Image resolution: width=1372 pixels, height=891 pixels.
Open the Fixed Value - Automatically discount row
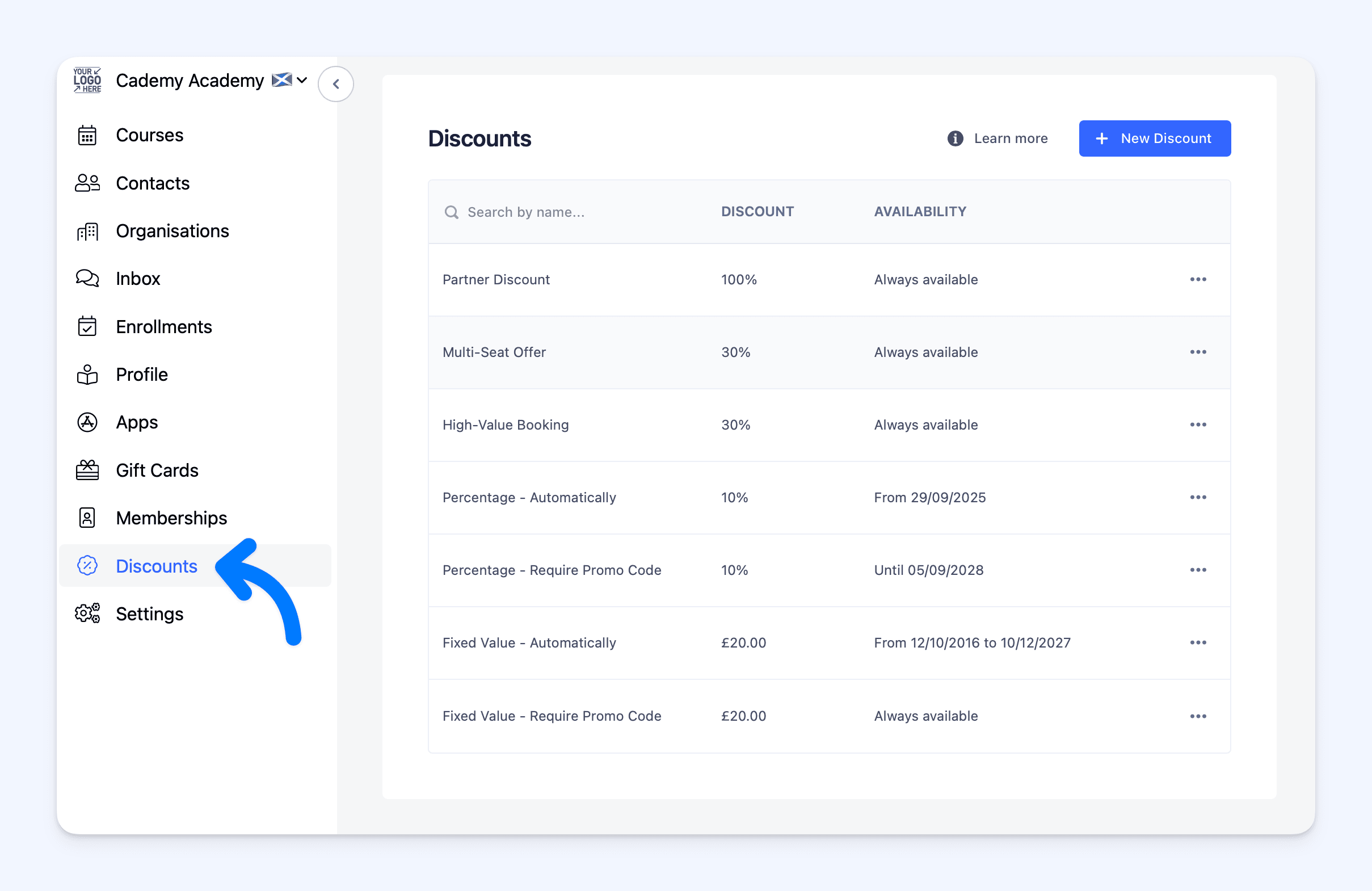(x=529, y=643)
